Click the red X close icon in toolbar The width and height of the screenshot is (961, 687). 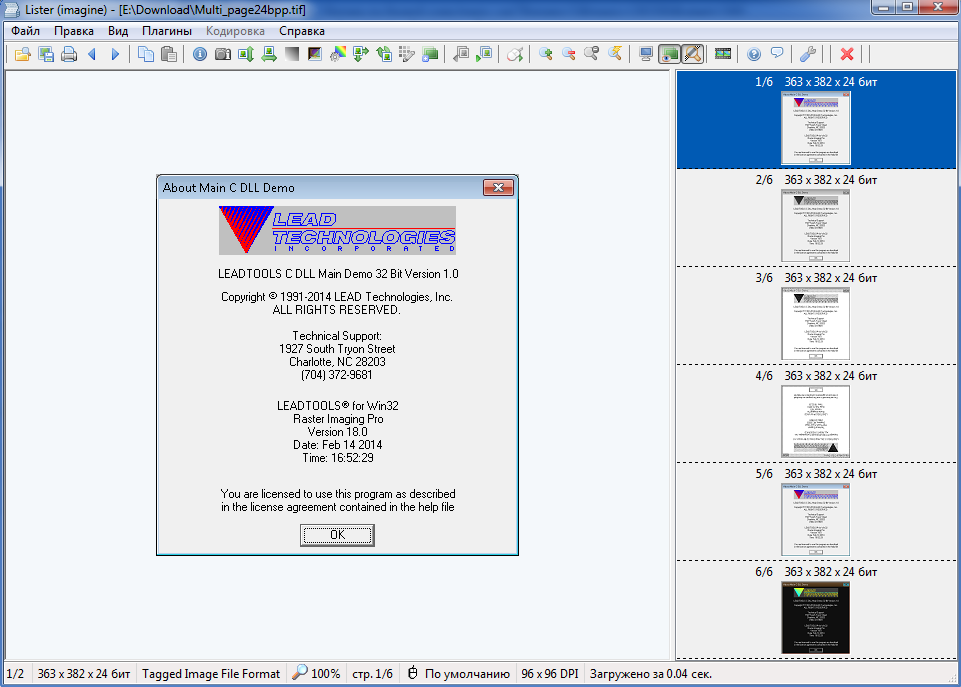click(x=847, y=55)
